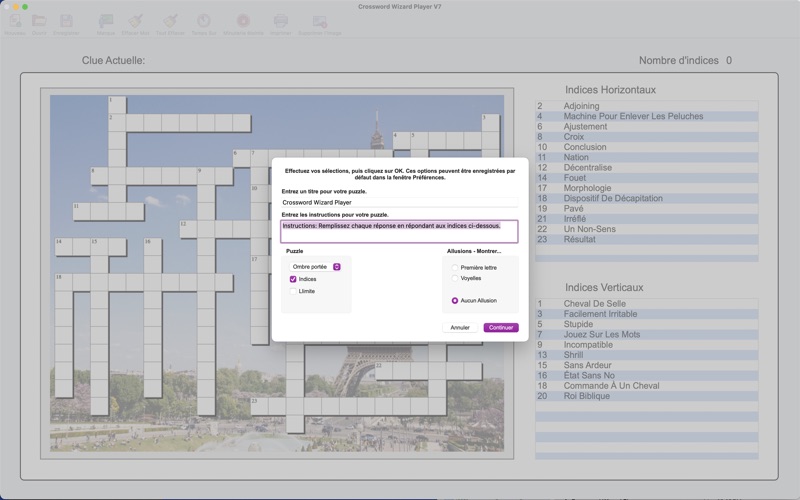
Task: Select horizontal clue 12 Décentralise
Action: click(646, 167)
